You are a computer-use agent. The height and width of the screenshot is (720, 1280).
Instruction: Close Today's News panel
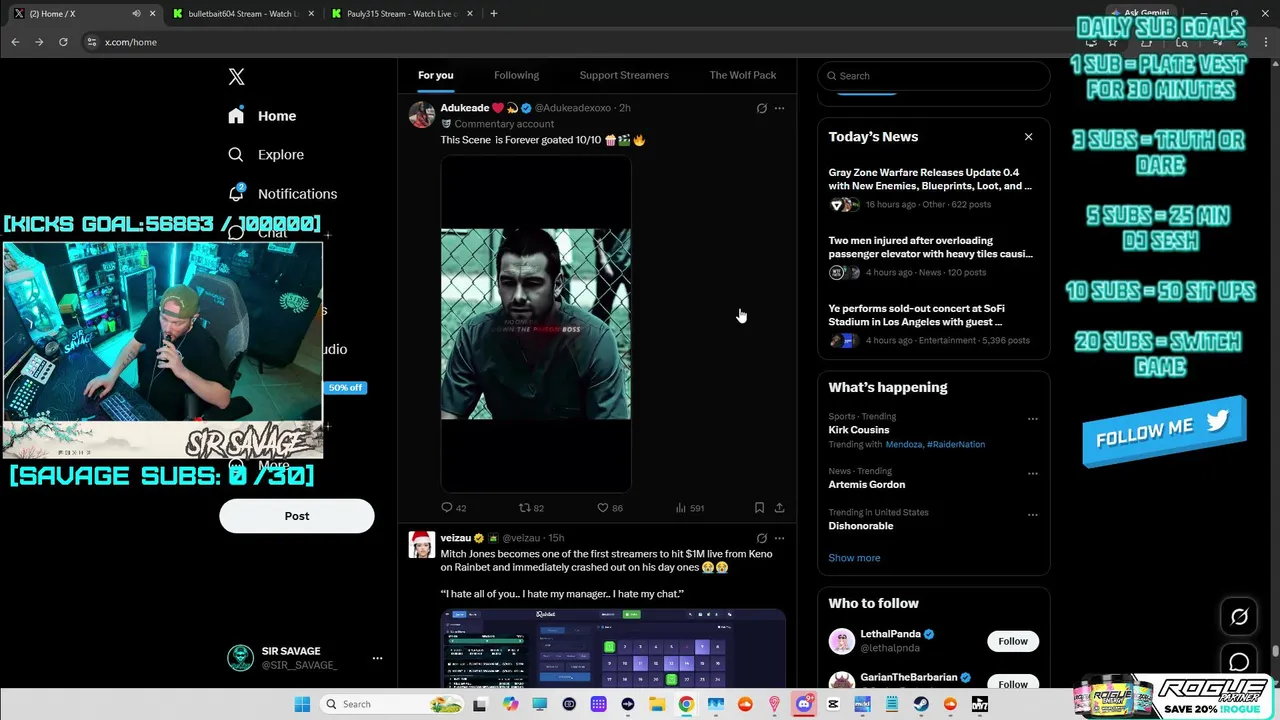pyautogui.click(x=1028, y=137)
